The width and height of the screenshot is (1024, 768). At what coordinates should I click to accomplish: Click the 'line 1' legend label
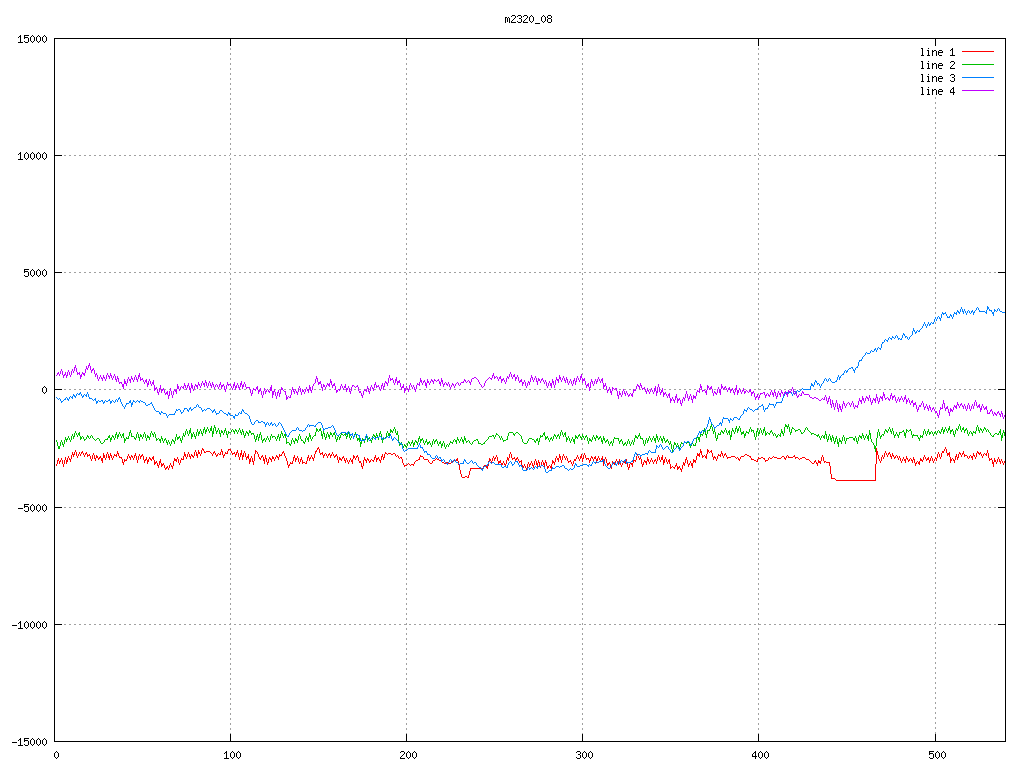937,52
